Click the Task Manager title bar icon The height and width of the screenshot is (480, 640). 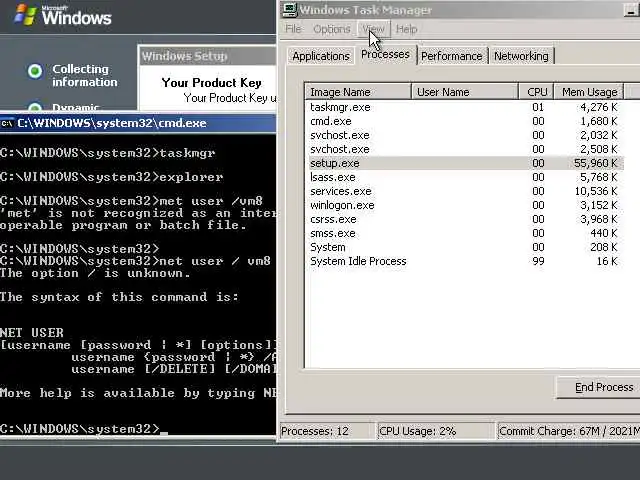289,10
